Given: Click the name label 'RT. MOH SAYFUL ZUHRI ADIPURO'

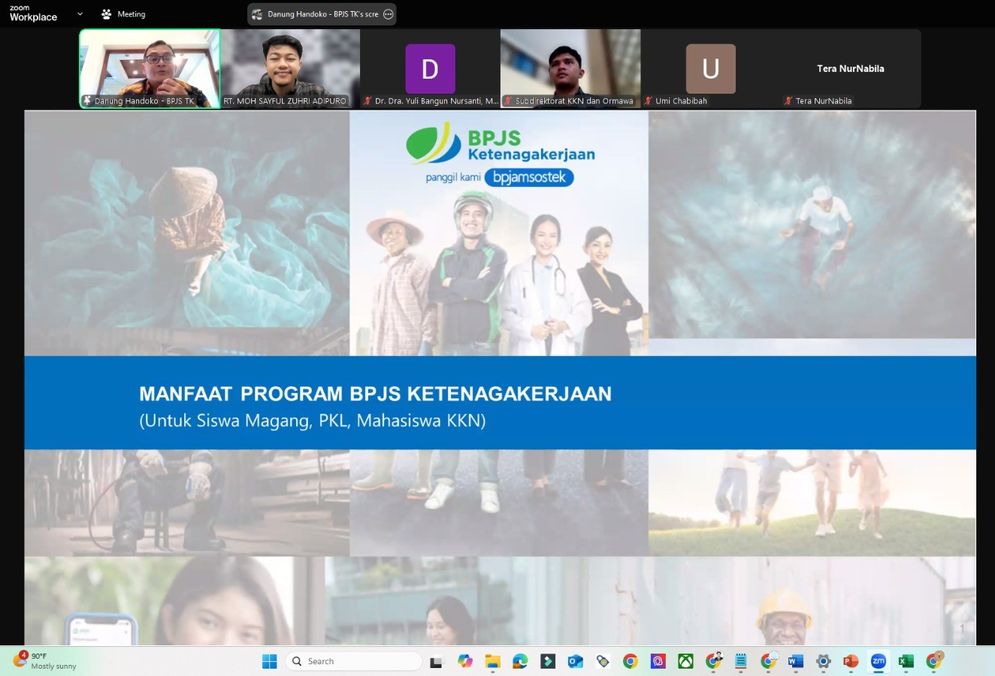Looking at the screenshot, I should [x=285, y=101].
